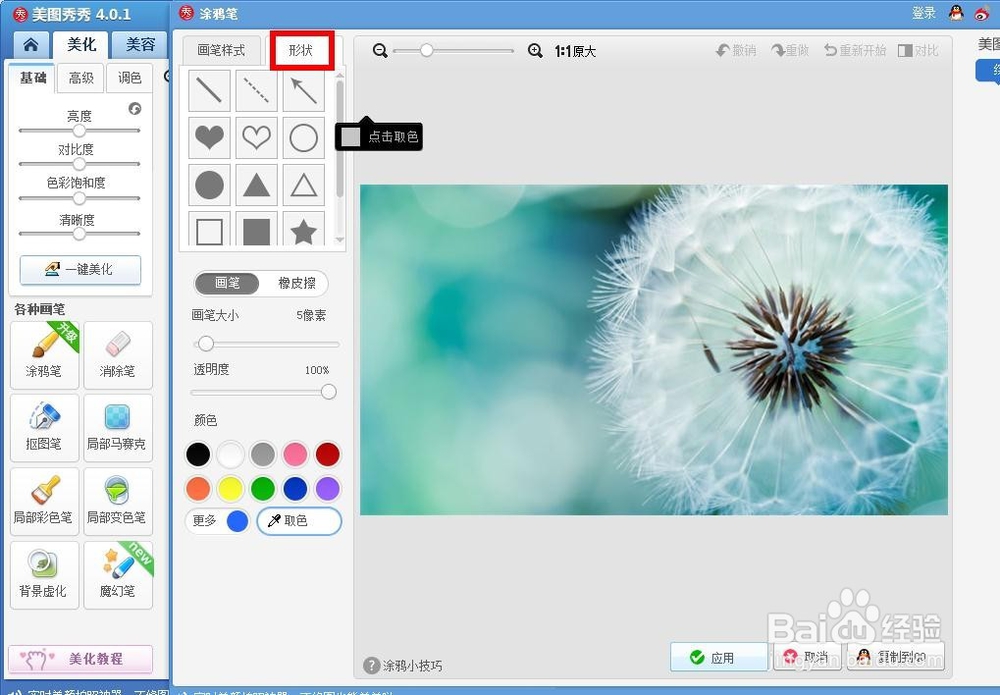Click the 透明度 opacity slider

[264, 392]
